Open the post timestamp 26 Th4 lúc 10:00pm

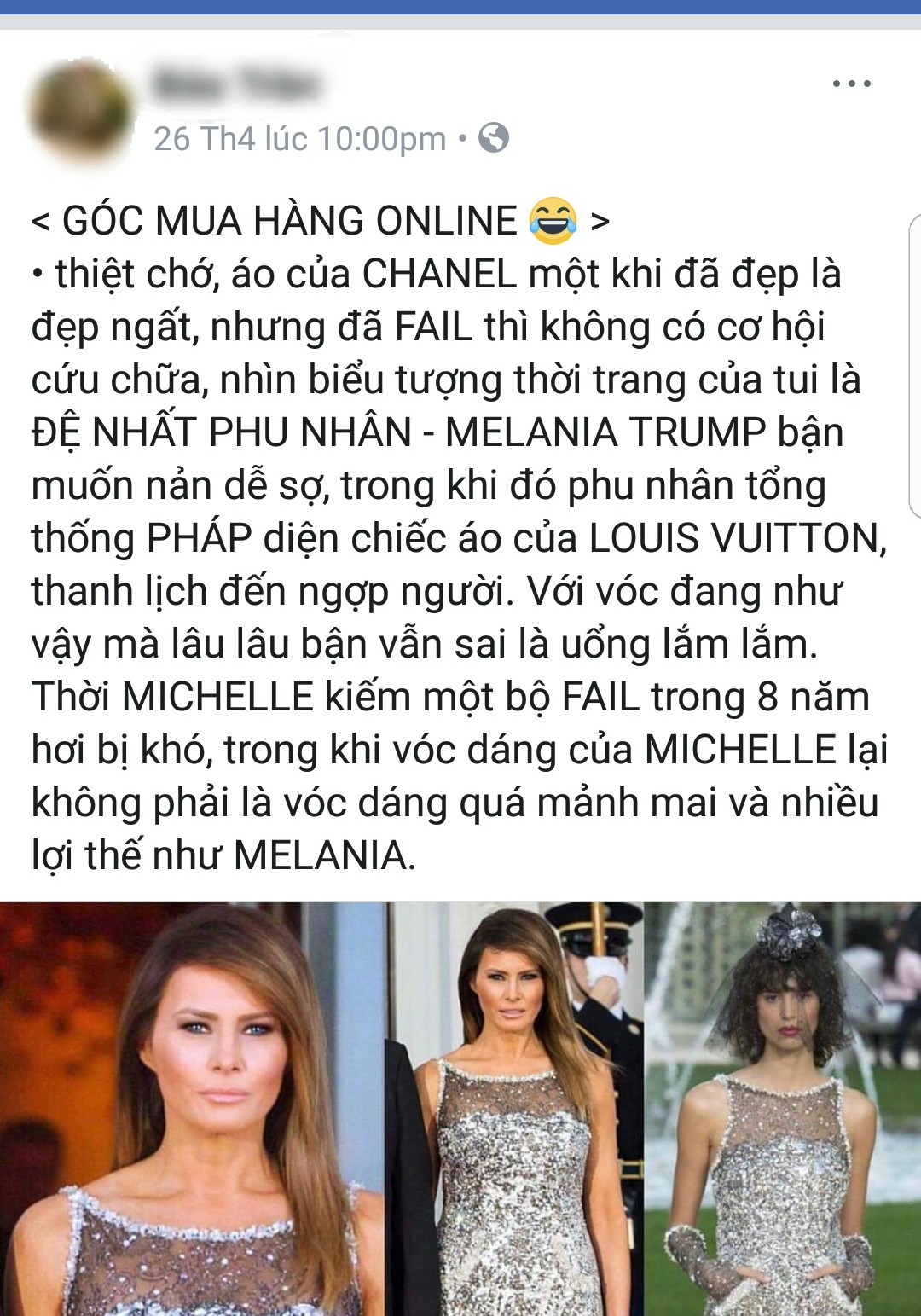pyautogui.click(x=299, y=138)
